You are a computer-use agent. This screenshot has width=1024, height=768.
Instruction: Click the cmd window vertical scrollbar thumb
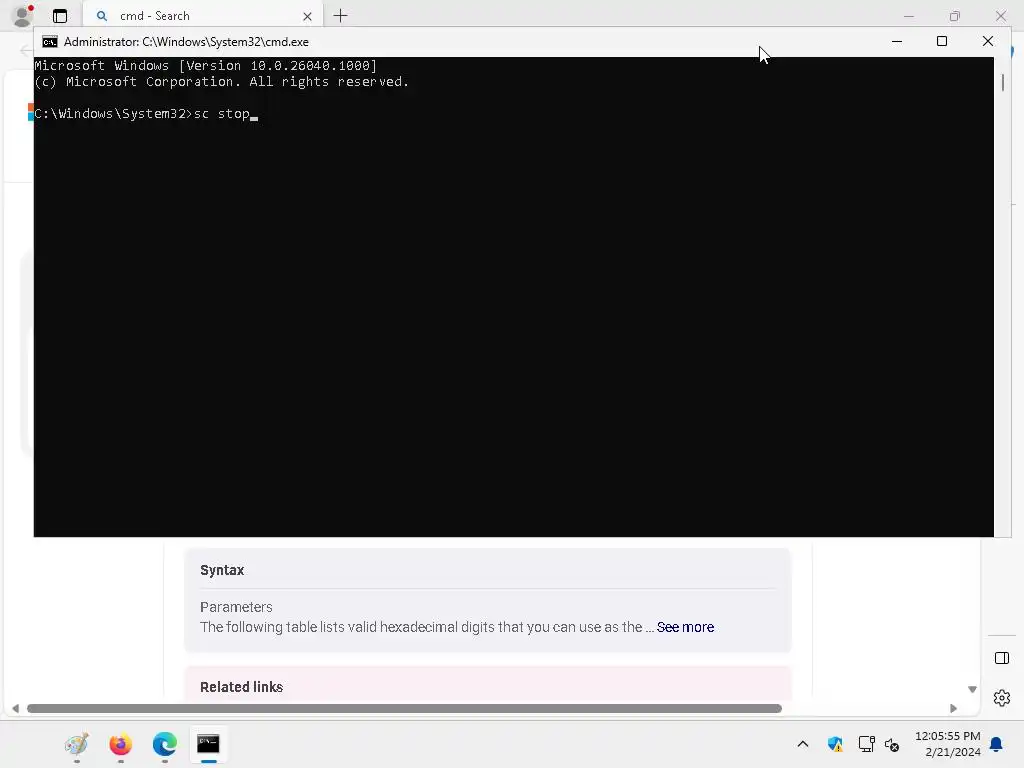point(1002,83)
